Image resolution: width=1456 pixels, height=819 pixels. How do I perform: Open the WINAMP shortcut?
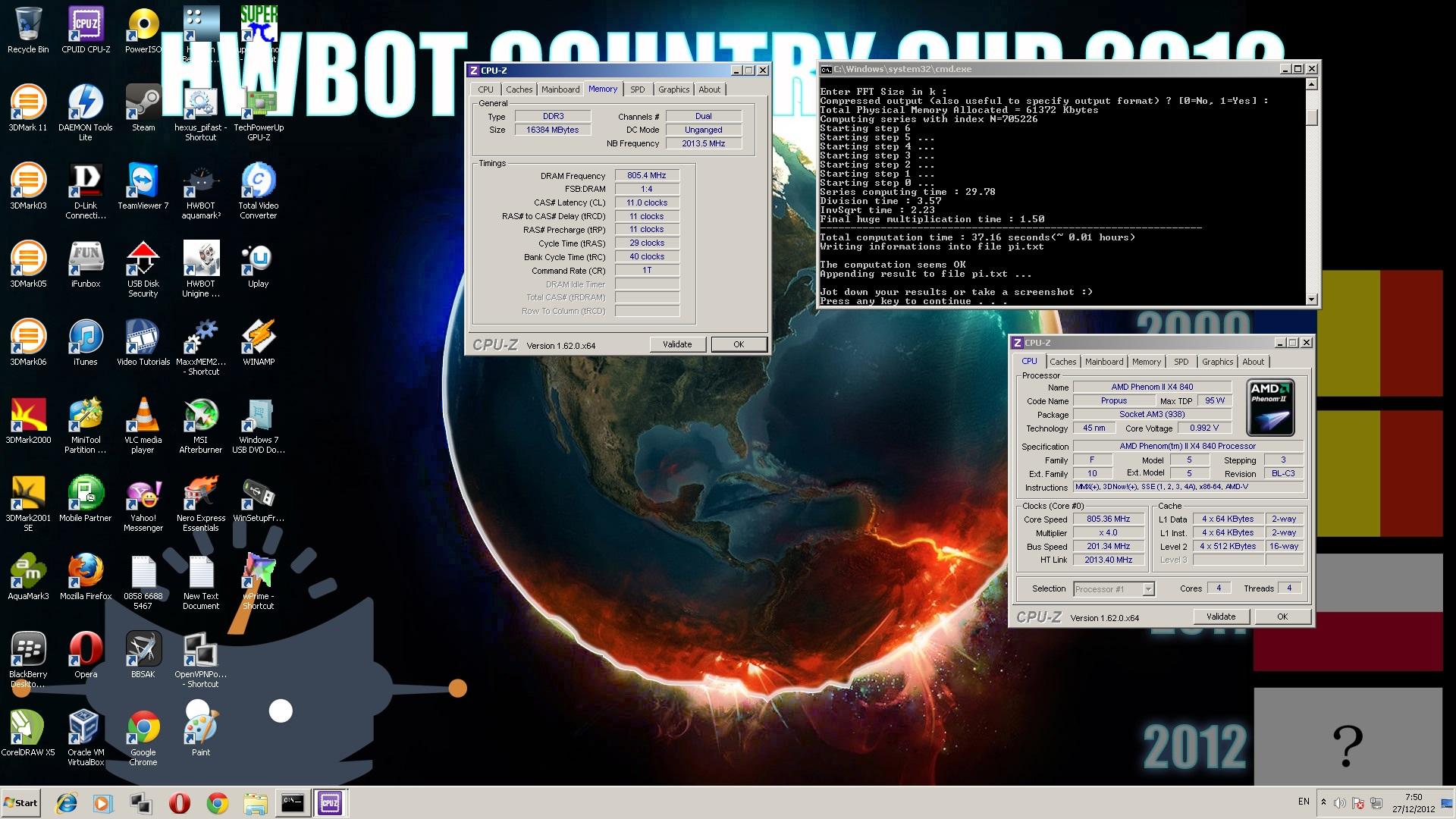click(259, 343)
